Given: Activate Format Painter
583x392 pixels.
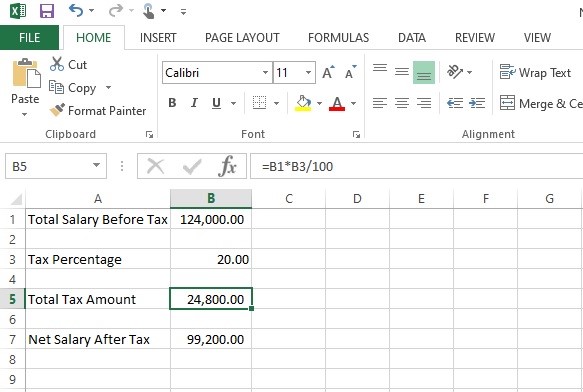Looking at the screenshot, I should point(98,110).
